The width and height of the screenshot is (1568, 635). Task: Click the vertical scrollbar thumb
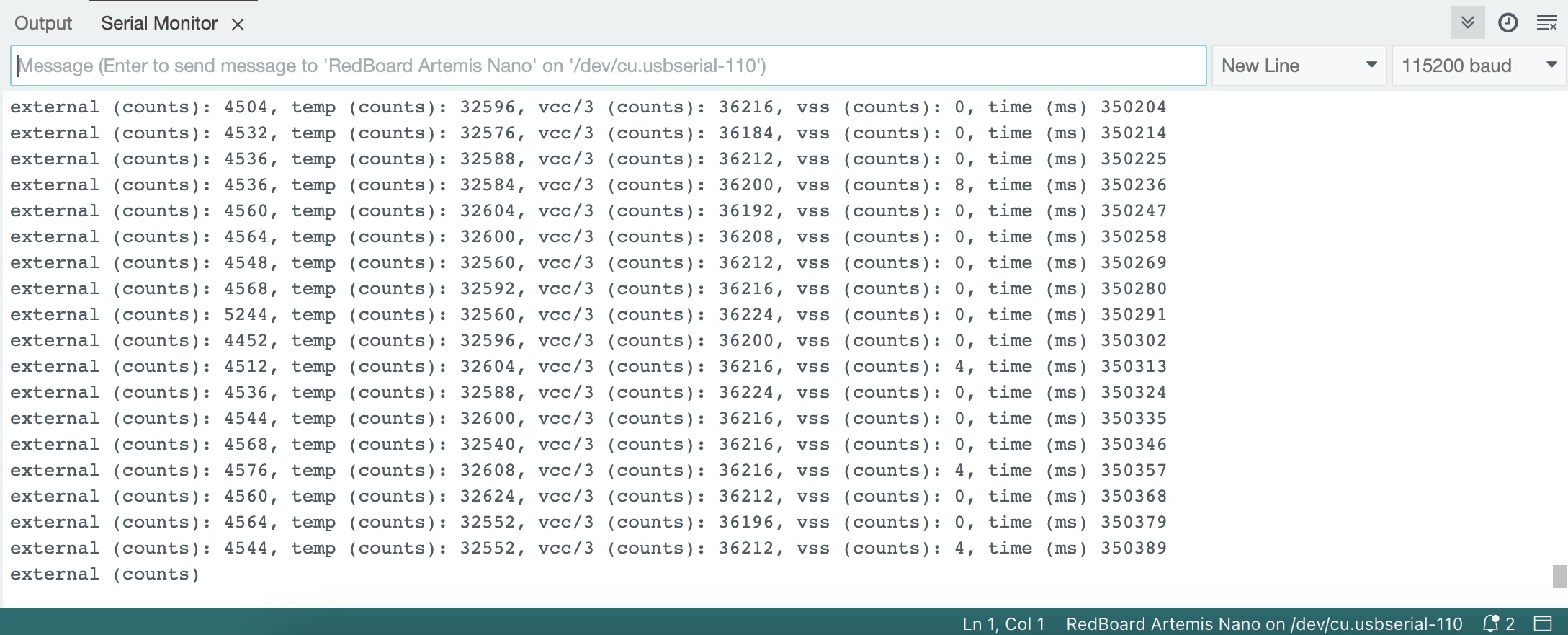click(x=1559, y=577)
